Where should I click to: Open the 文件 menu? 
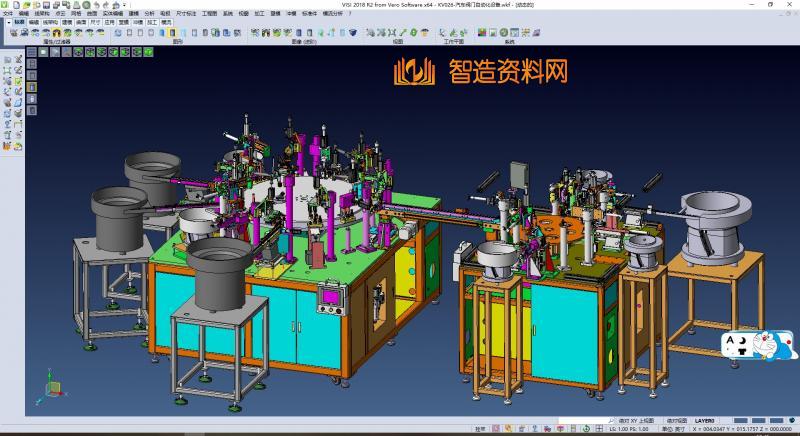coord(7,13)
